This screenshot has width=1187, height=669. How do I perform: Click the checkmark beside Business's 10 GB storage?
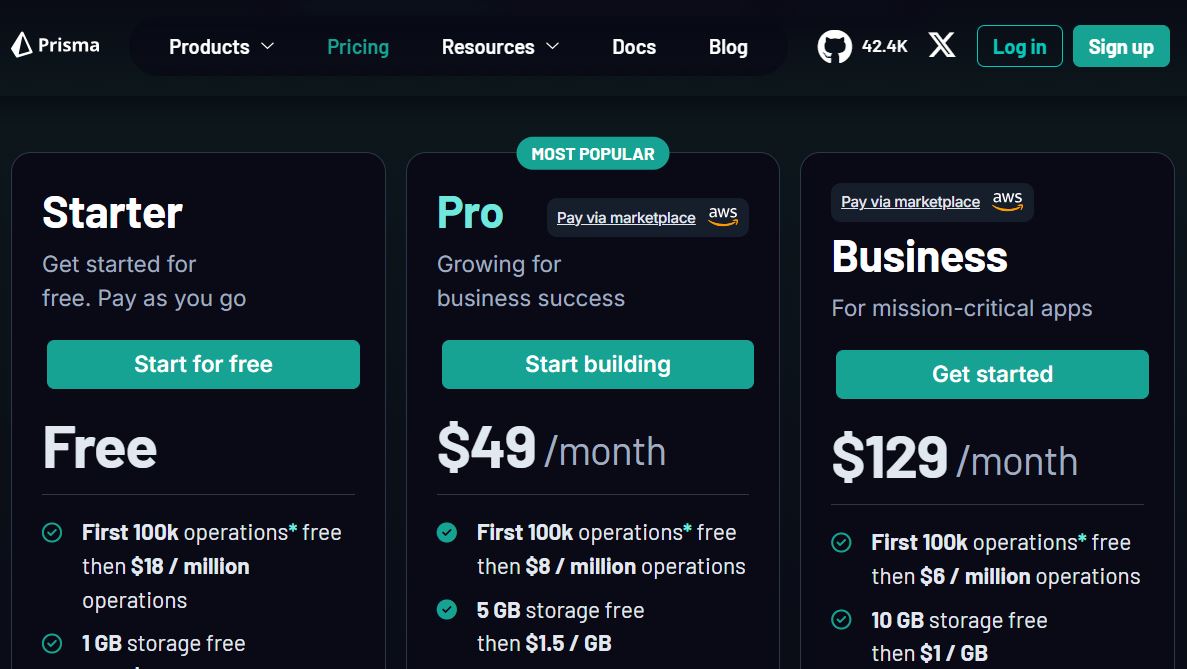[x=841, y=621]
